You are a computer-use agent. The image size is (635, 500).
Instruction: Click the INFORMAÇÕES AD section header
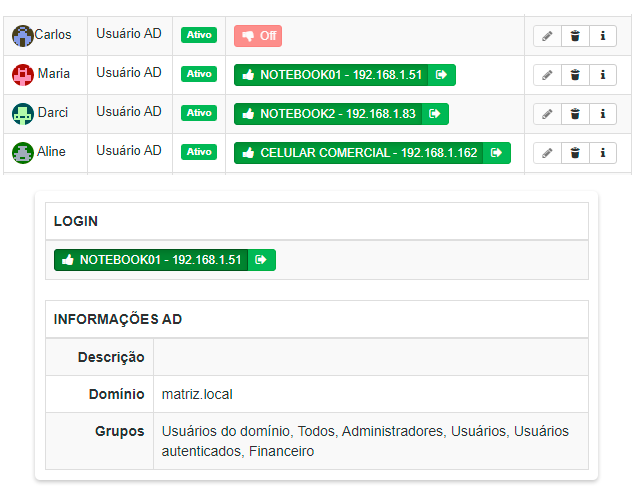[x=118, y=319]
